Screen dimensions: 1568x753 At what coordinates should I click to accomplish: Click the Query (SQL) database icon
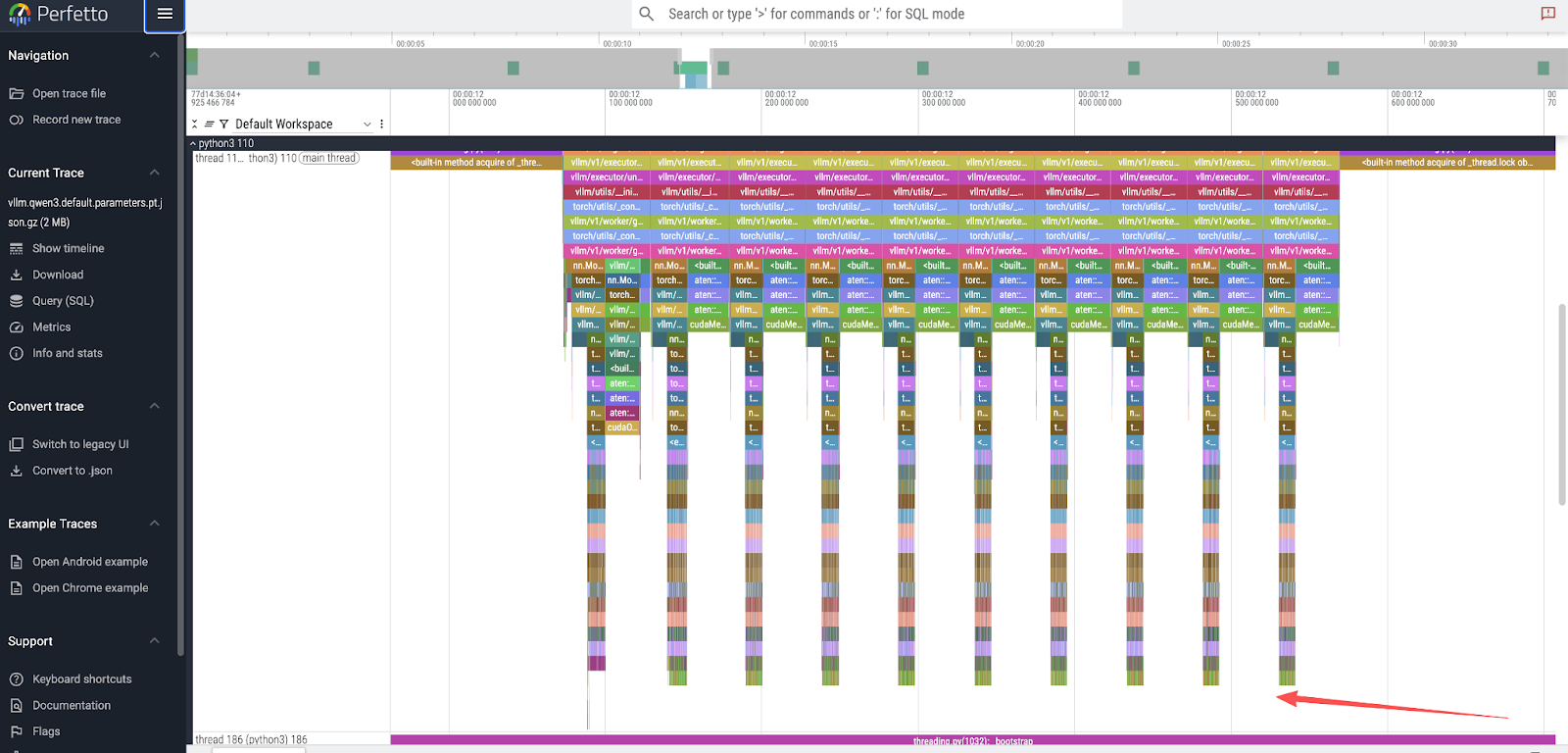[x=17, y=301]
